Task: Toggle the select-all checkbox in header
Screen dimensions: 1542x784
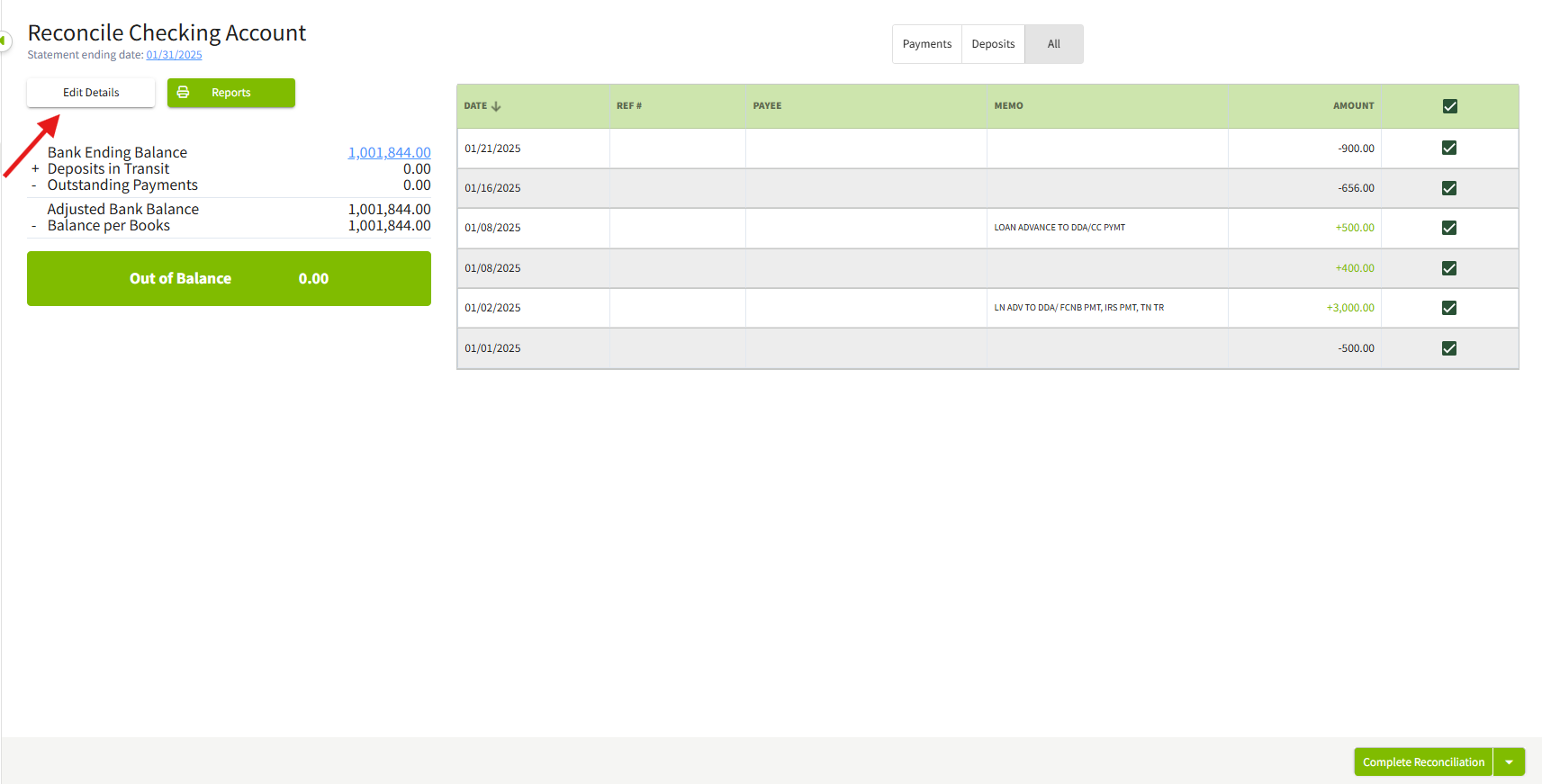Action: [x=1449, y=106]
